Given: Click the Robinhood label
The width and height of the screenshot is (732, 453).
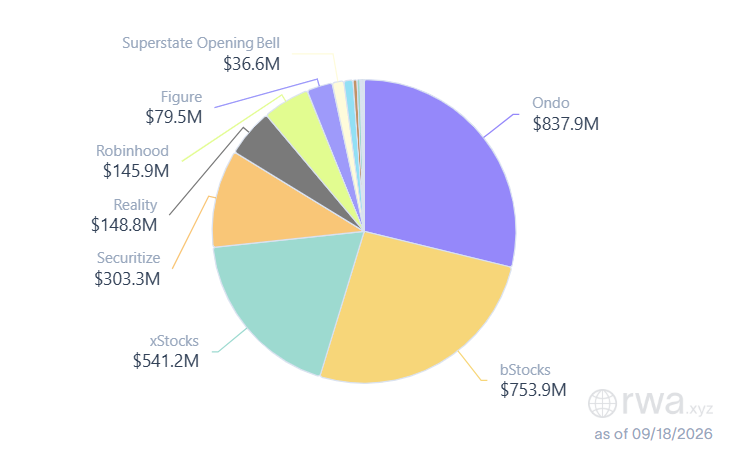Looking at the screenshot, I should pos(132,151).
